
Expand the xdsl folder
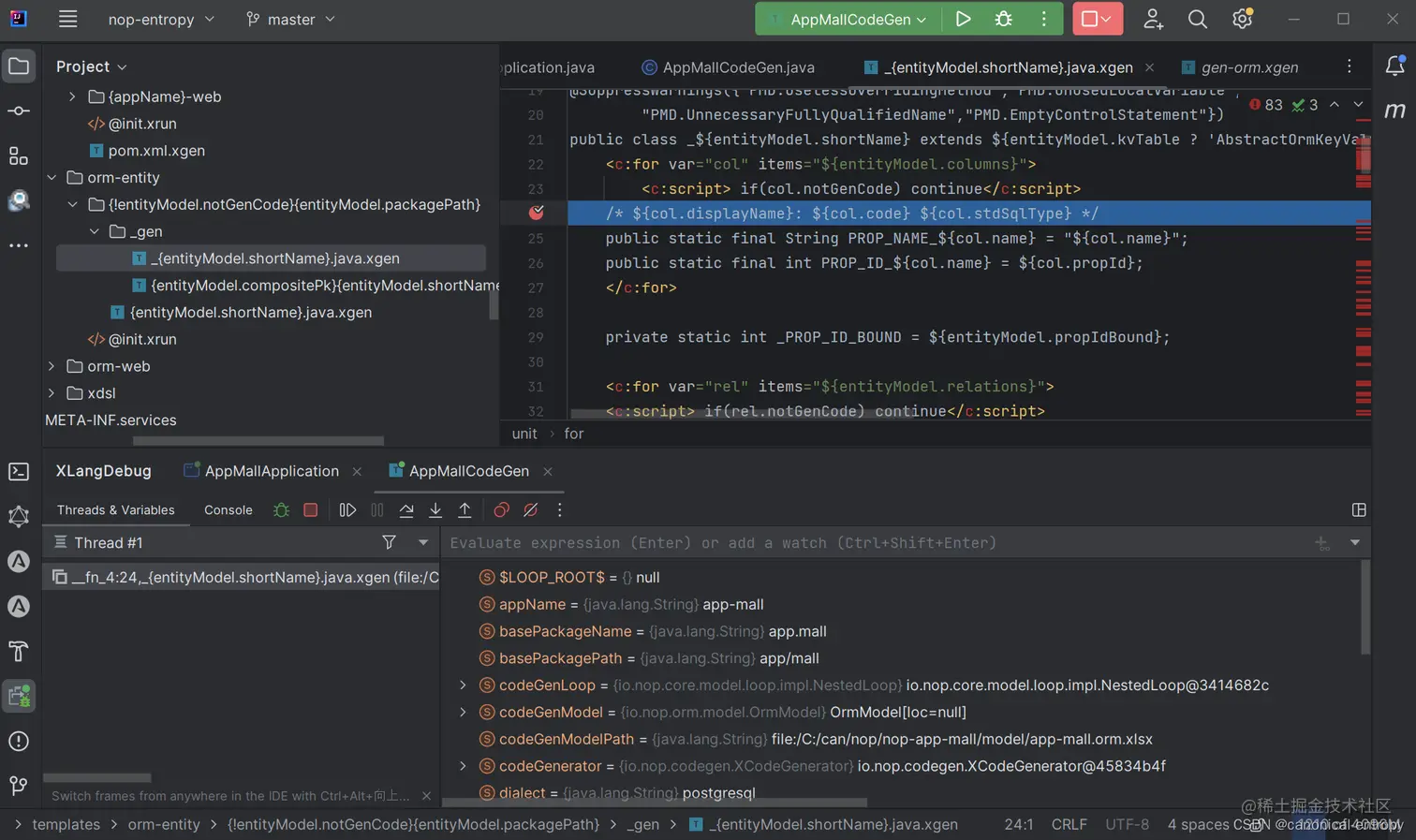52,393
